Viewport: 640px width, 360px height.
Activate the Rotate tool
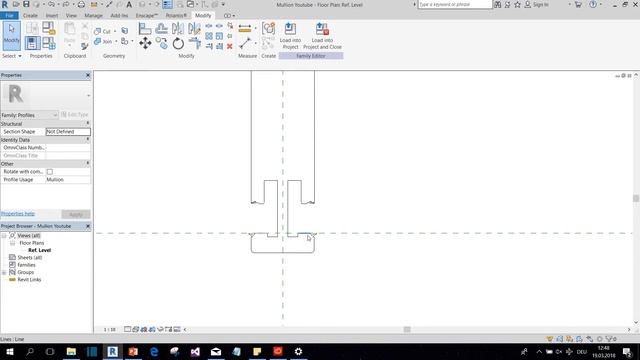click(178, 43)
